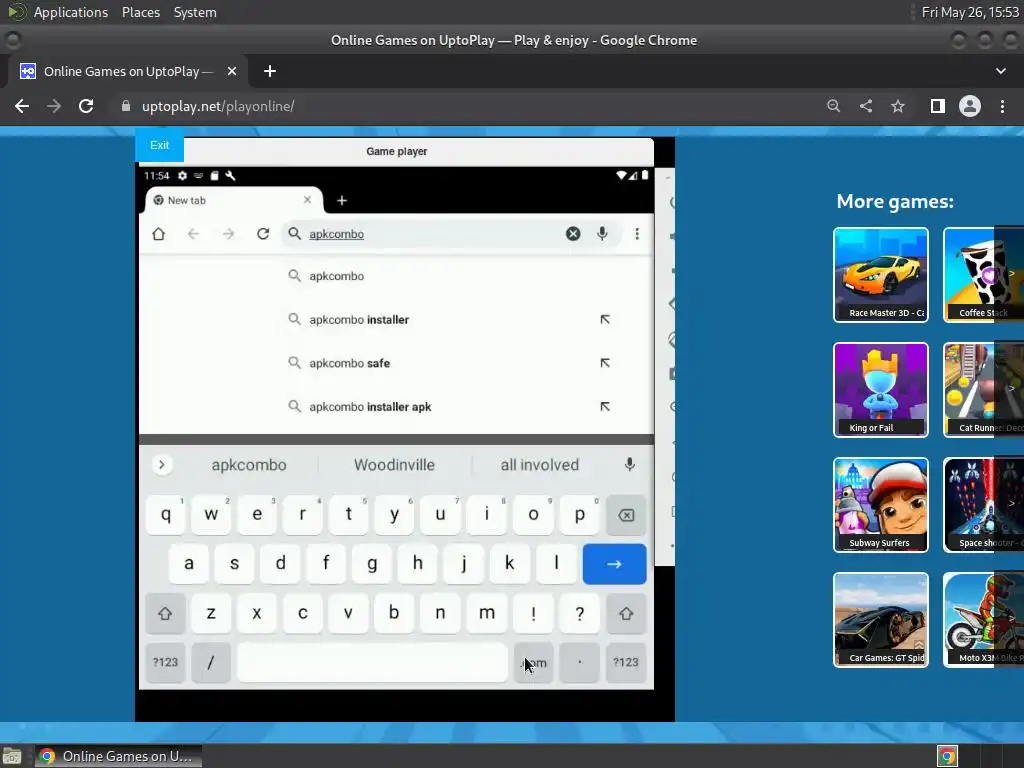The height and width of the screenshot is (768, 1024).
Task: Fill search with apkcombo safe via arrow
Action: pyautogui.click(x=605, y=363)
